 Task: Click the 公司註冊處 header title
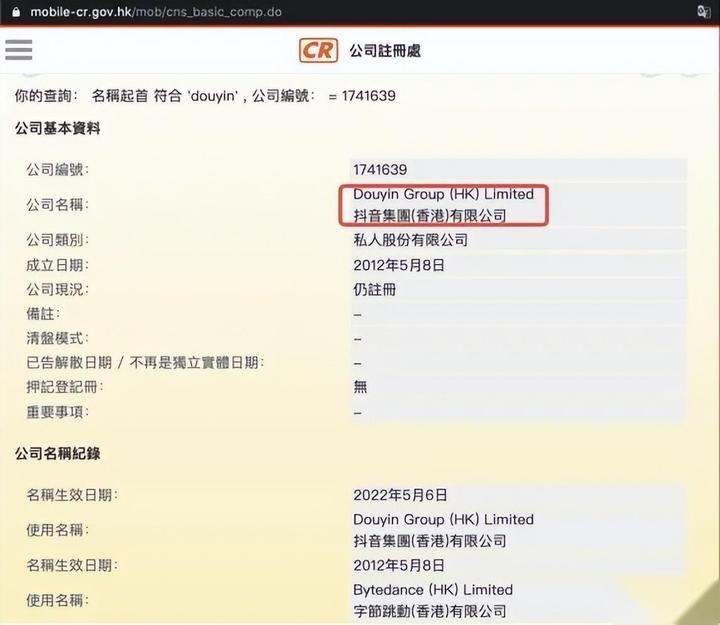pyautogui.click(x=385, y=51)
